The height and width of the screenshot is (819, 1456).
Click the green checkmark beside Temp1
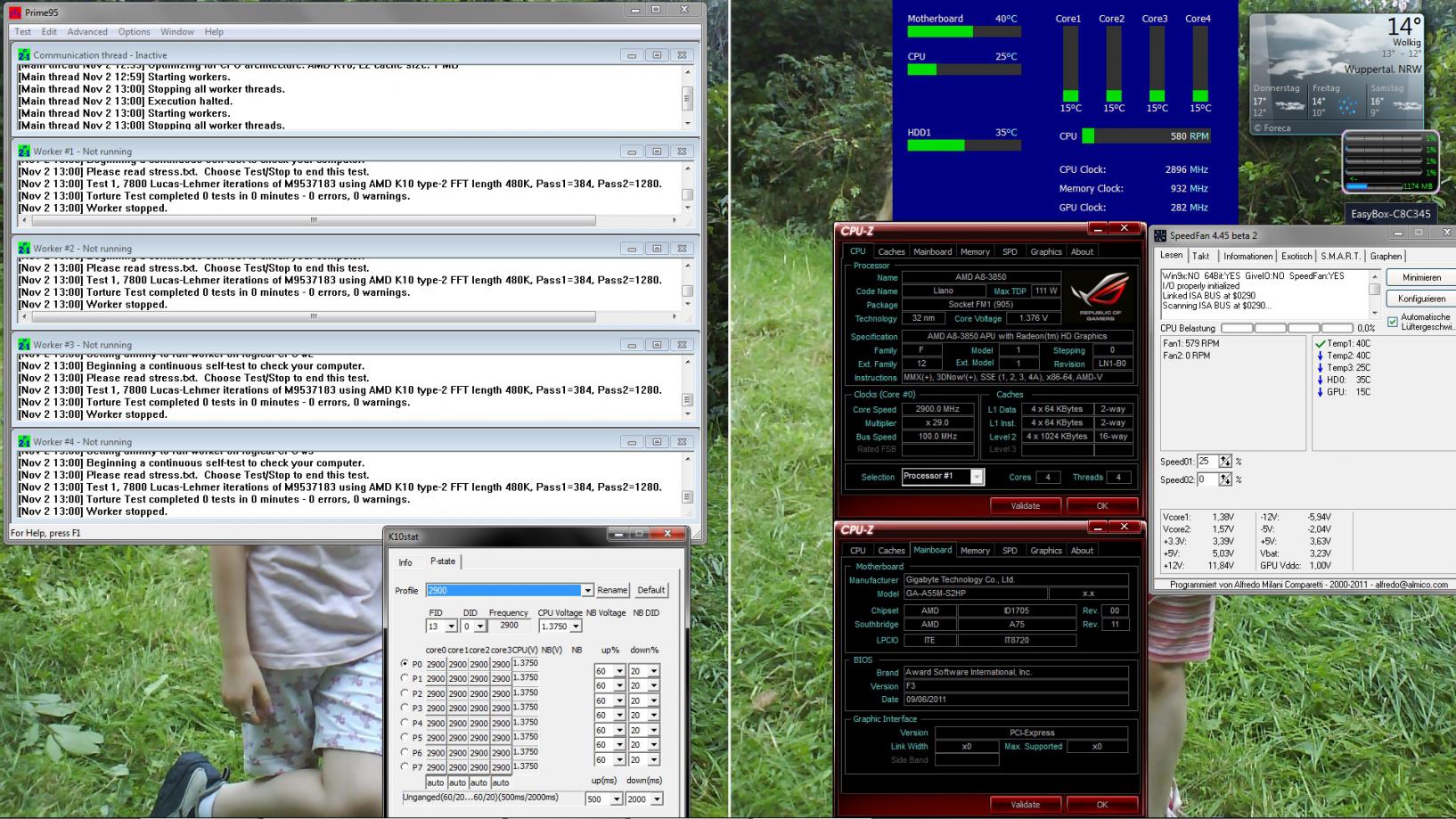(x=1321, y=343)
